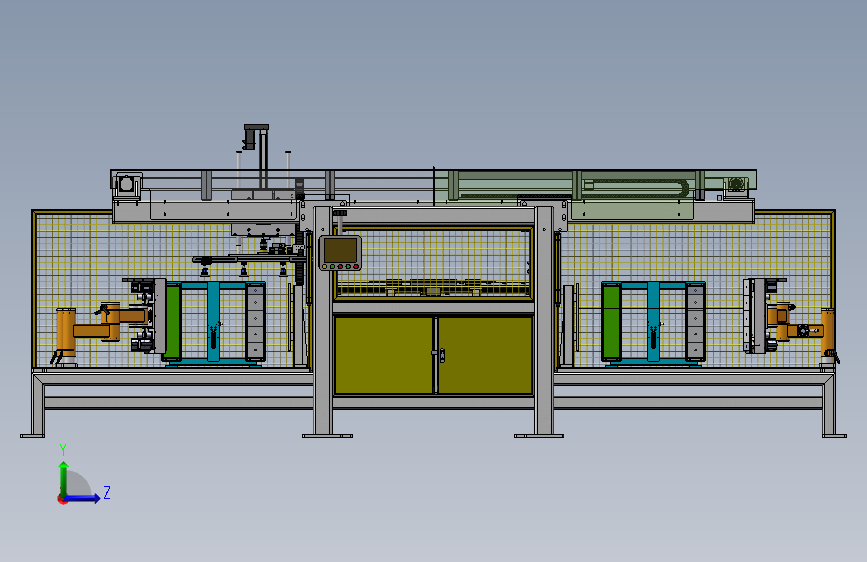Select the black vertical servo motor on top
This screenshot has height=562, width=867.
click(250, 137)
